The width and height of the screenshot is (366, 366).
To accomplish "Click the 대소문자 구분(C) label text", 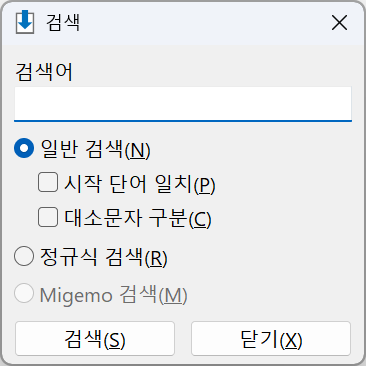I will tap(138, 218).
